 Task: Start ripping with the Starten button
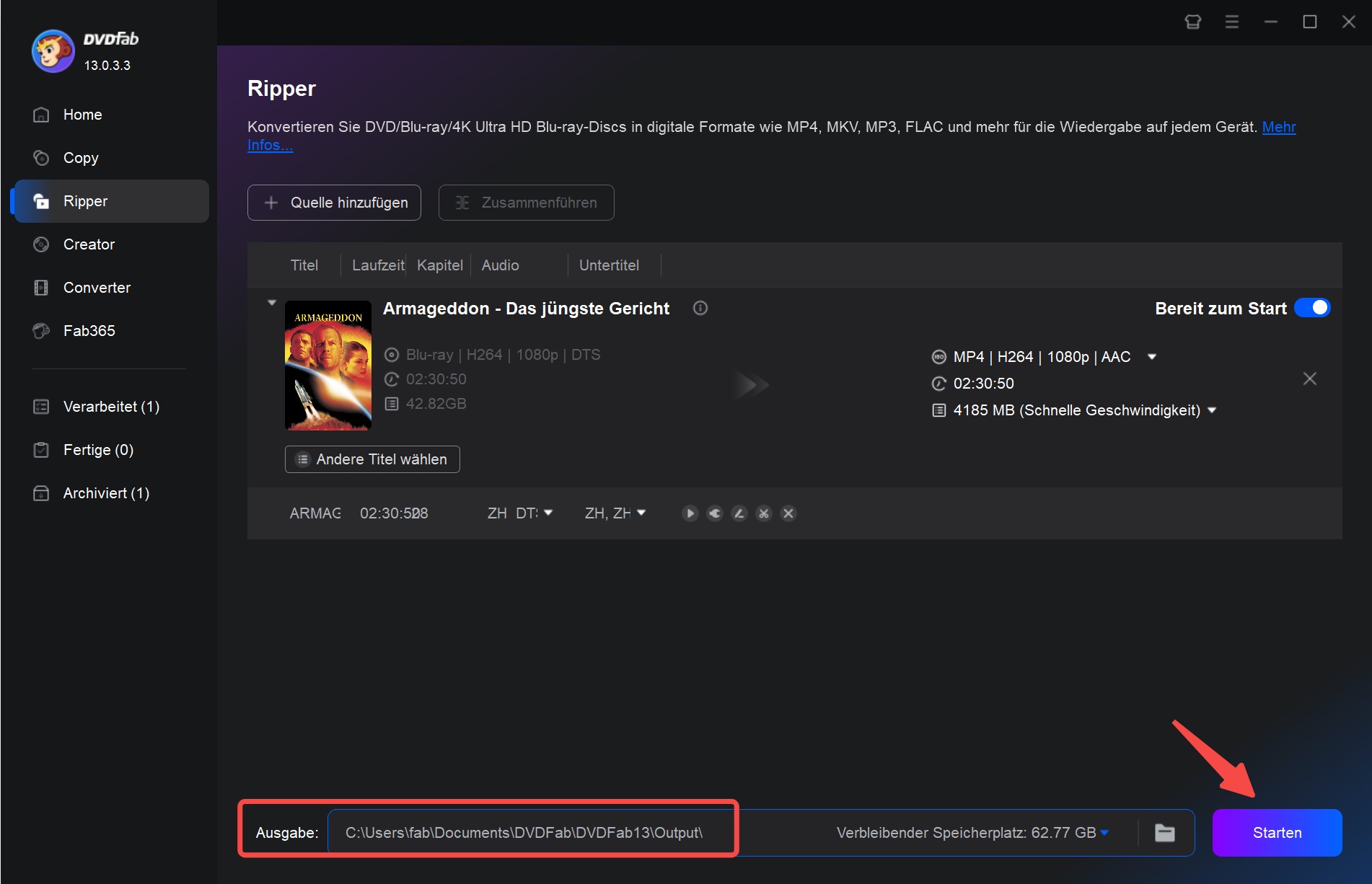pos(1277,833)
